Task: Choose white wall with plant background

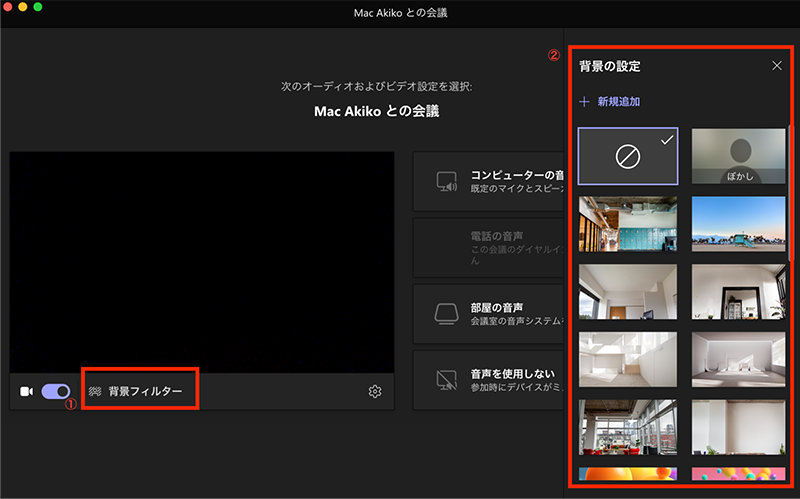Action: (x=738, y=427)
